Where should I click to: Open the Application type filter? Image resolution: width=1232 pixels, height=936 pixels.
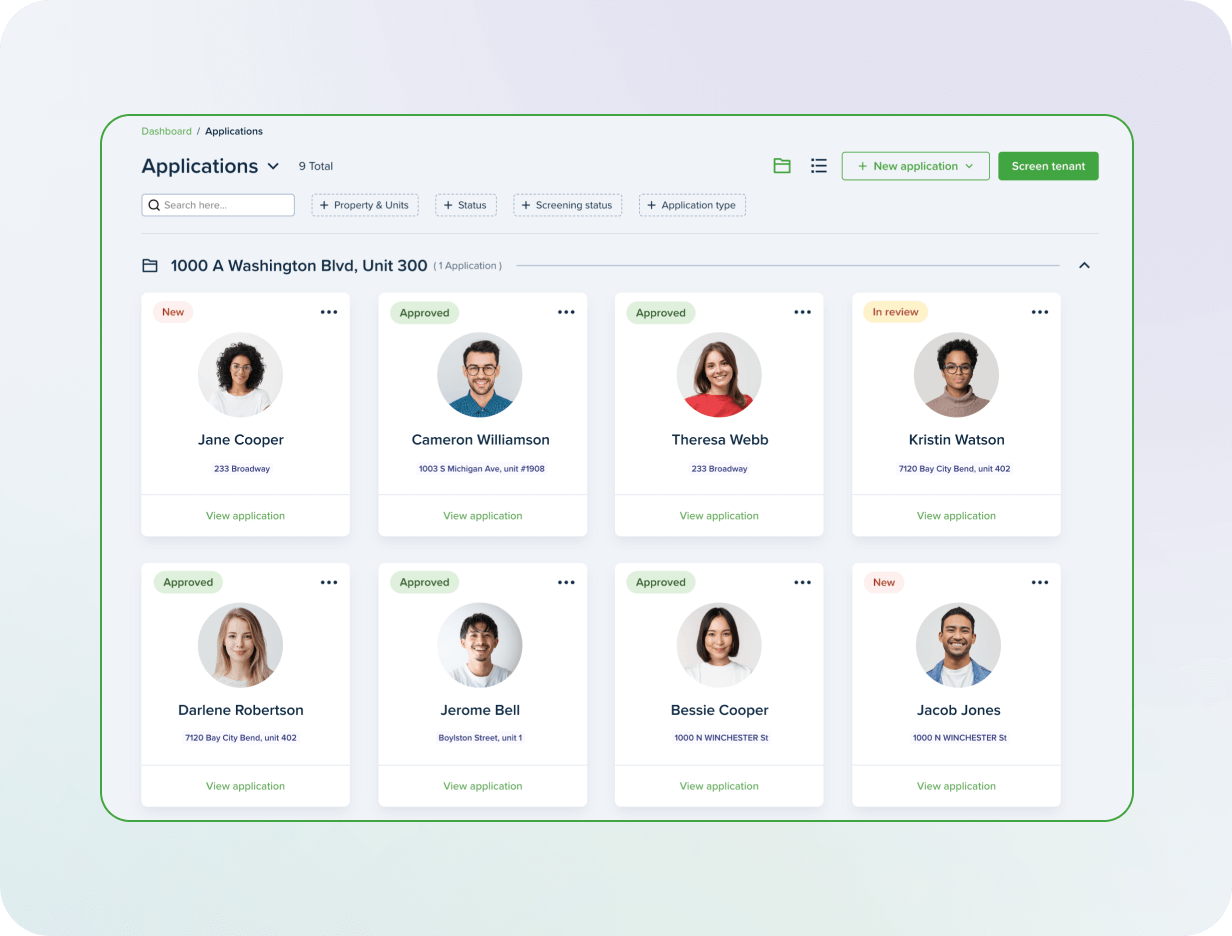(x=692, y=204)
